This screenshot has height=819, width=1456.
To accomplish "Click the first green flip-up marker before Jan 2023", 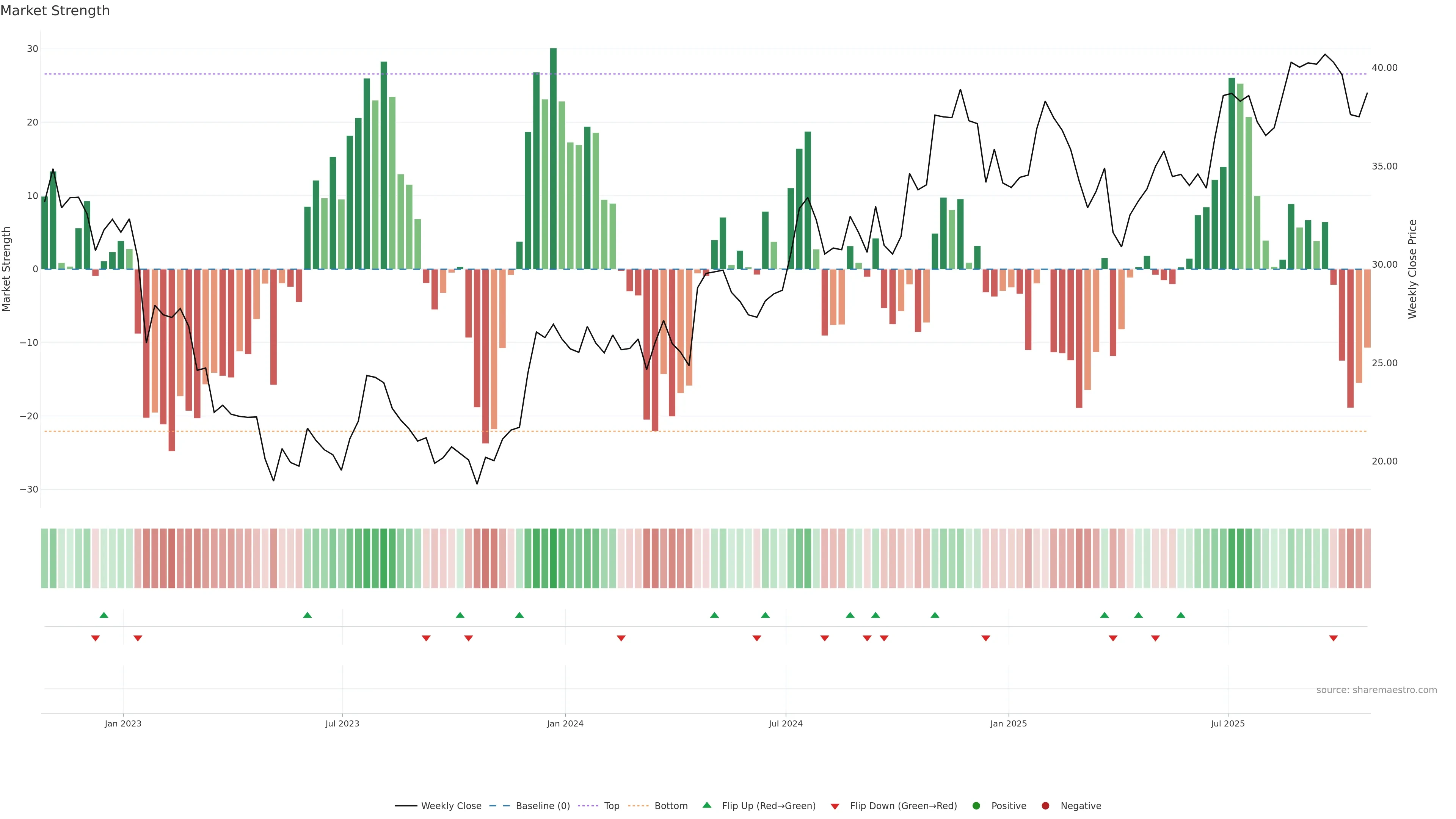I will (104, 615).
